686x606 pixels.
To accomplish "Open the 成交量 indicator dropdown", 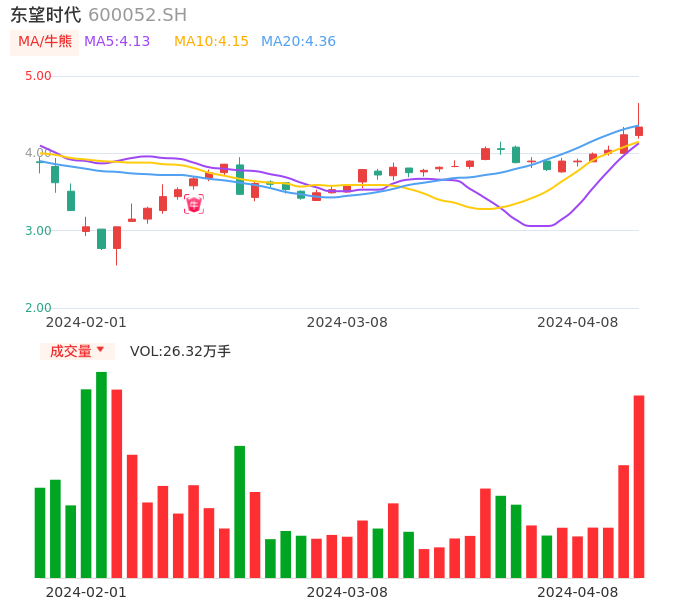I will (77, 351).
